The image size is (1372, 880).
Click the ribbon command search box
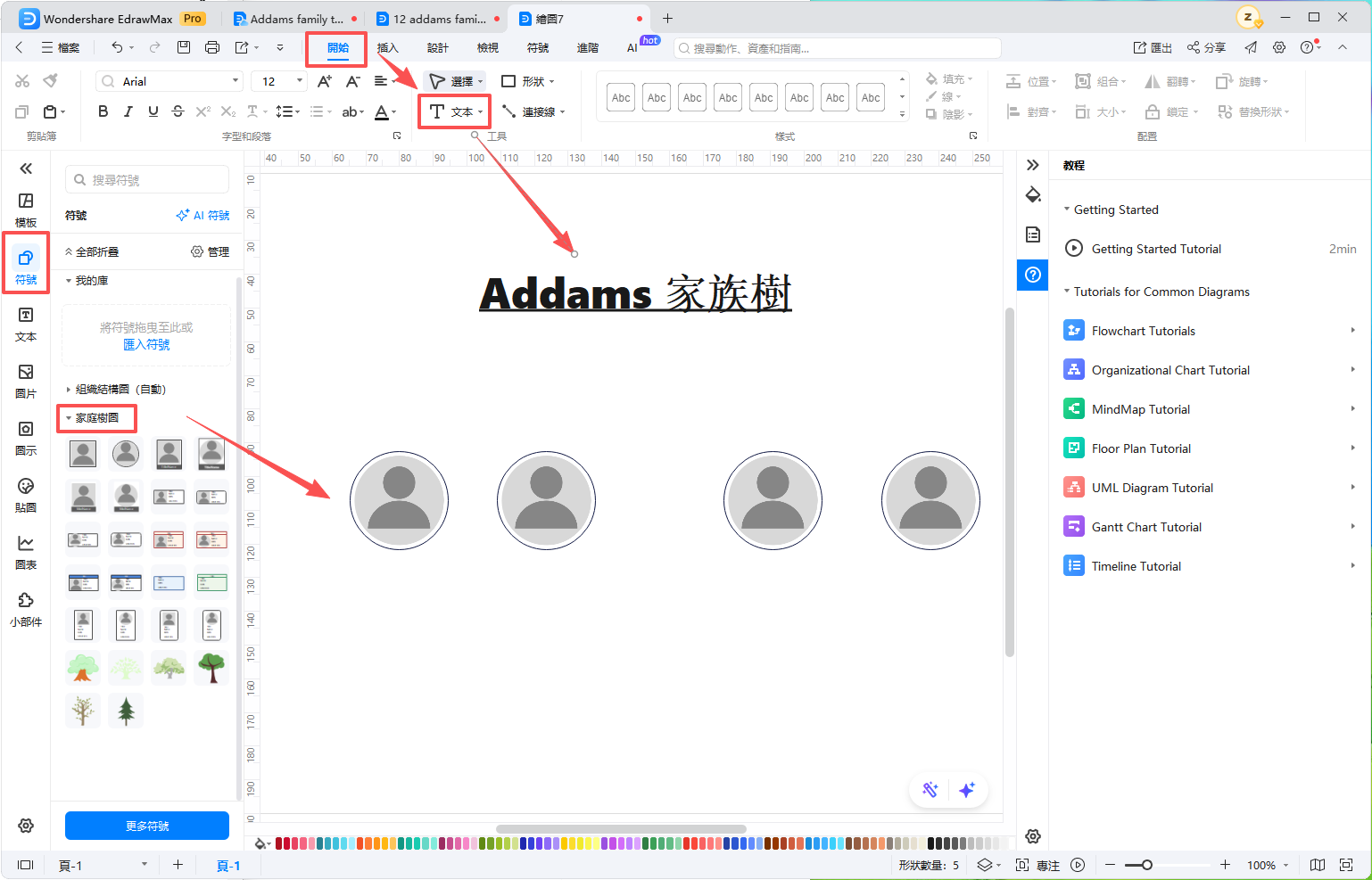(x=837, y=48)
